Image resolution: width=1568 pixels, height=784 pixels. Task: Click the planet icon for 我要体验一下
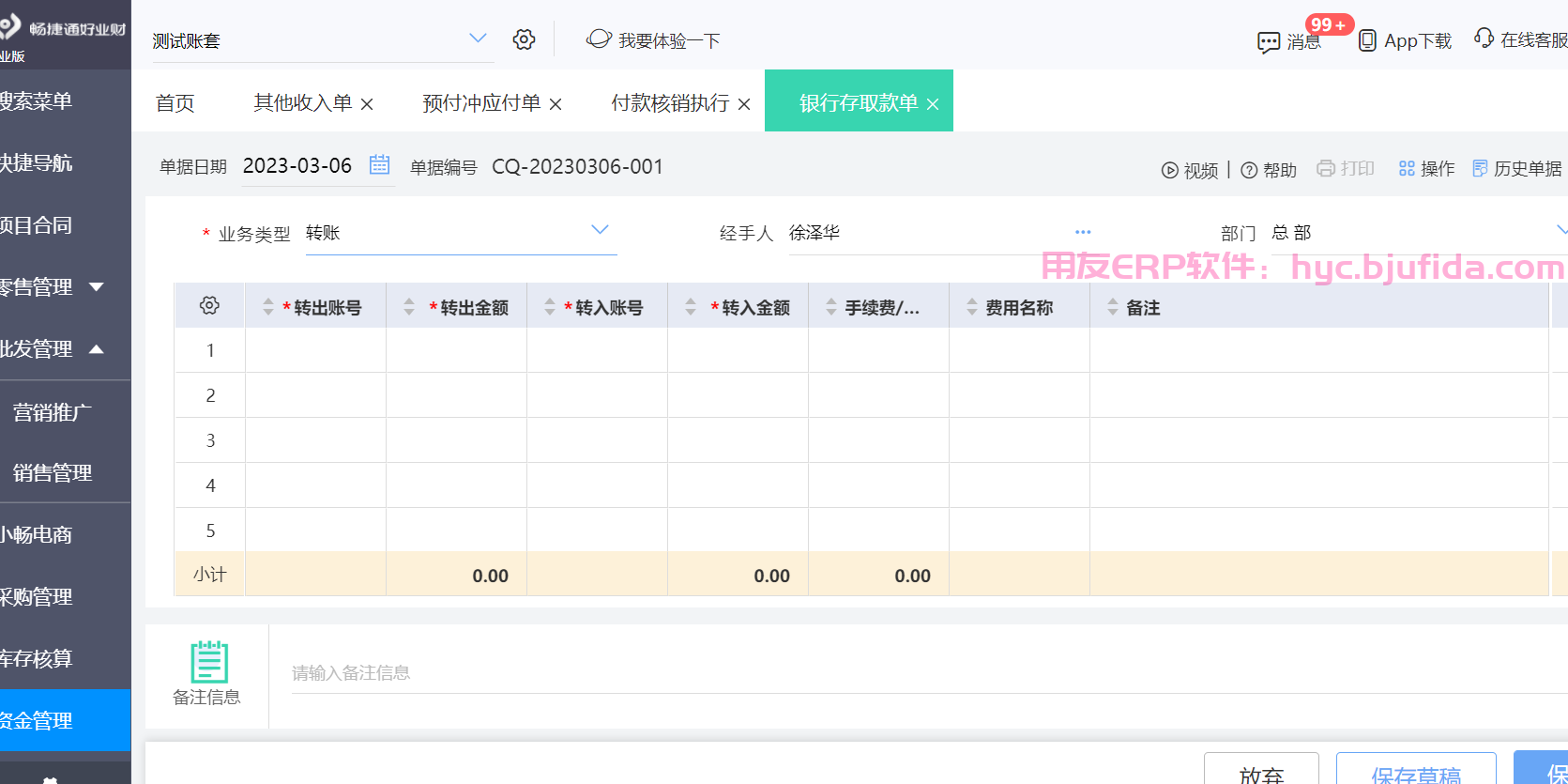599,38
